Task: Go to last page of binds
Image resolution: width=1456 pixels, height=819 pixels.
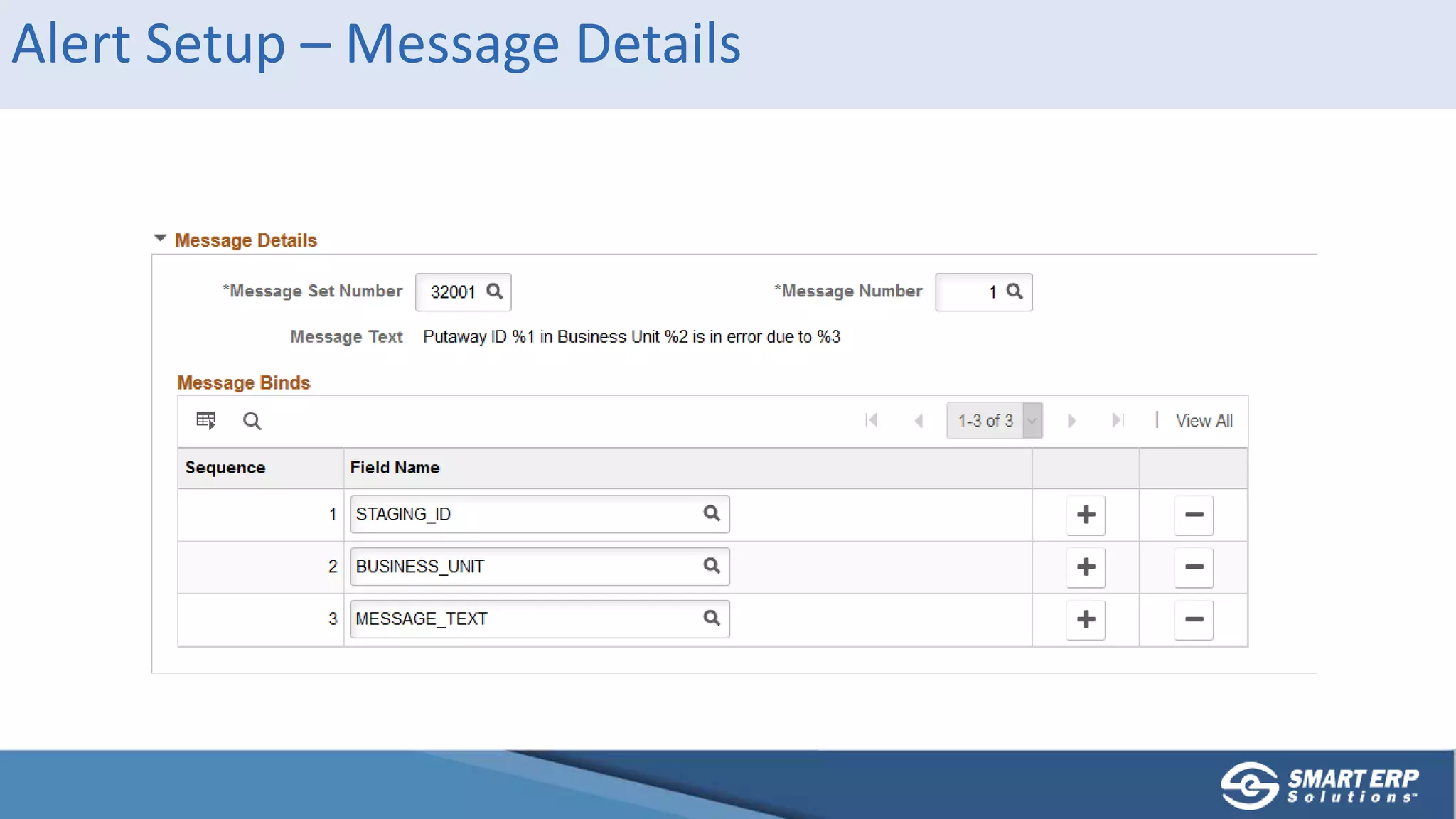Action: coord(1118,420)
